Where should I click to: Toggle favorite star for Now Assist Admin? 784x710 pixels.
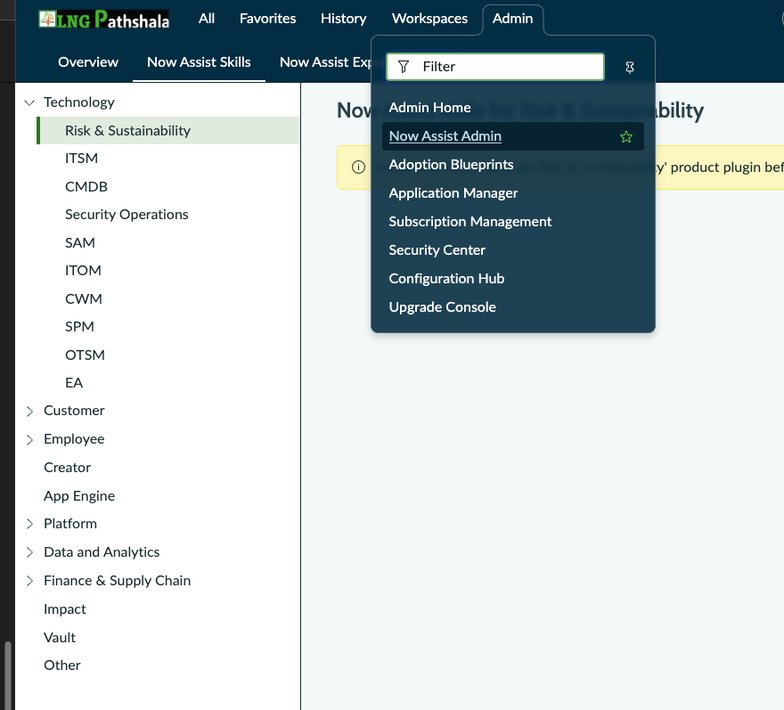(626, 136)
